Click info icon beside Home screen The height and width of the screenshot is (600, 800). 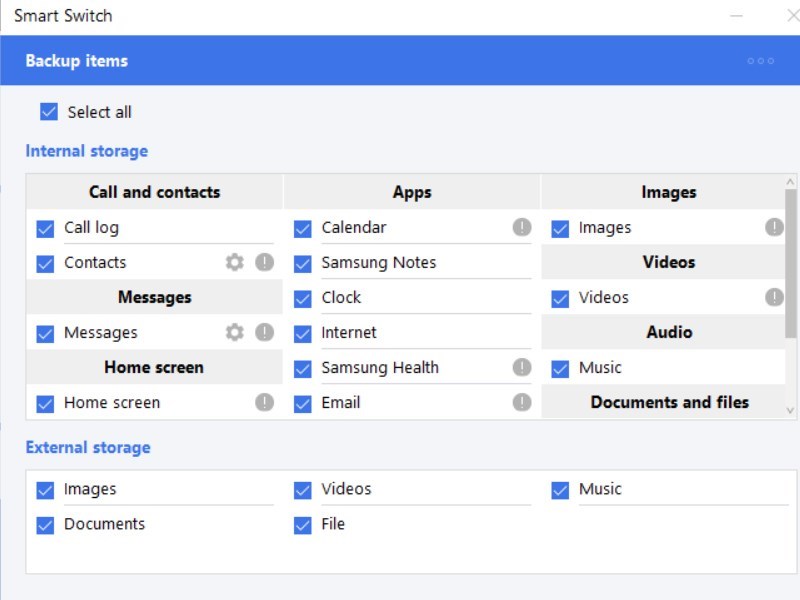(x=264, y=402)
